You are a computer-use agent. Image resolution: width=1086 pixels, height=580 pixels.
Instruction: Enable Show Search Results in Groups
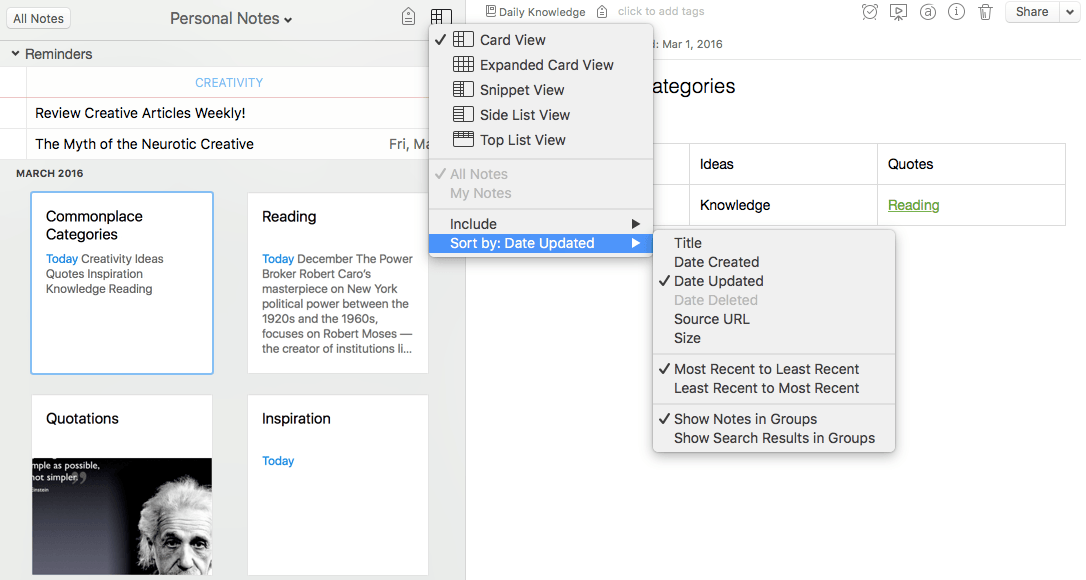tap(774, 438)
